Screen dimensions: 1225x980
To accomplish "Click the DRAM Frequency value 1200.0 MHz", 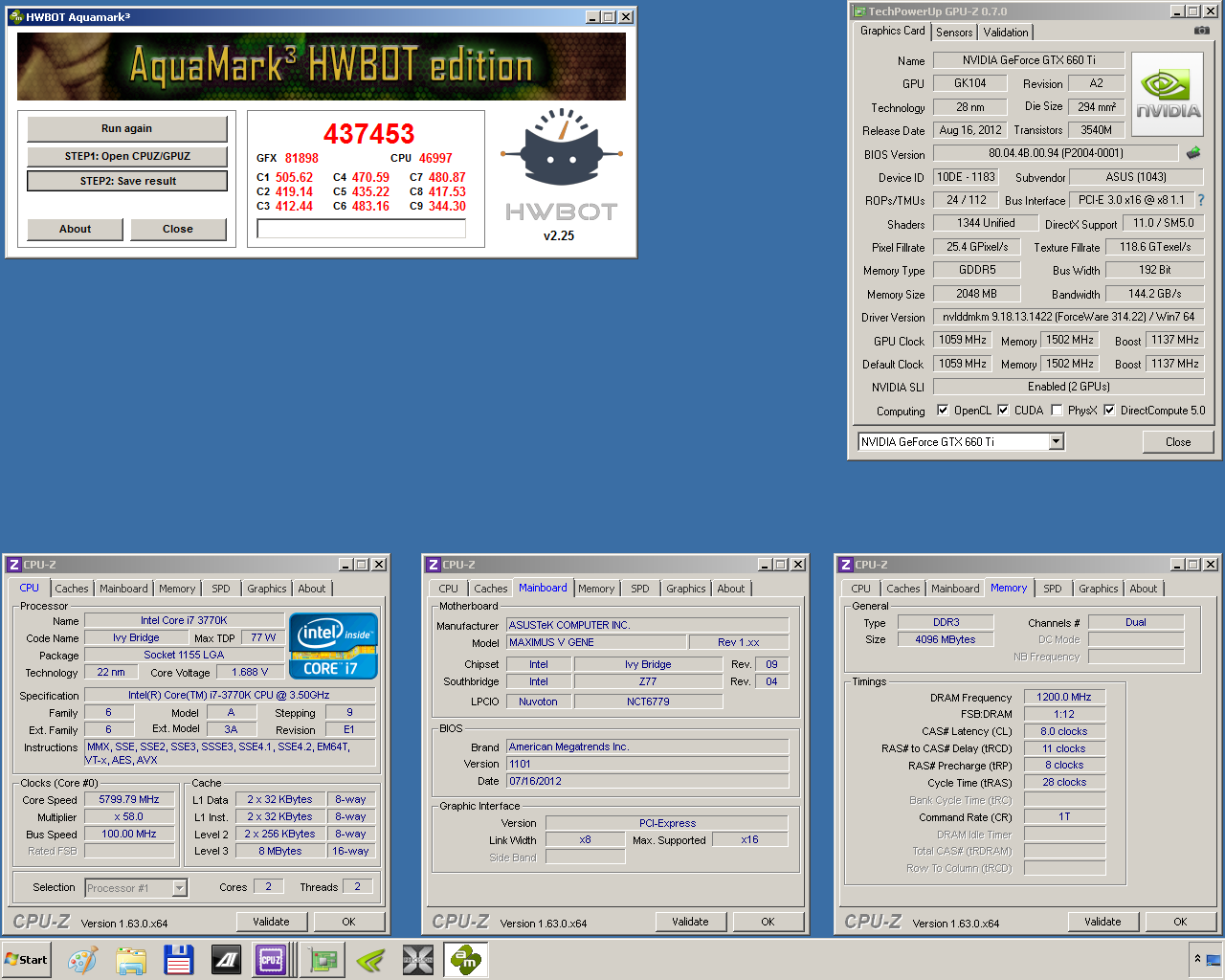I will 1064,697.
